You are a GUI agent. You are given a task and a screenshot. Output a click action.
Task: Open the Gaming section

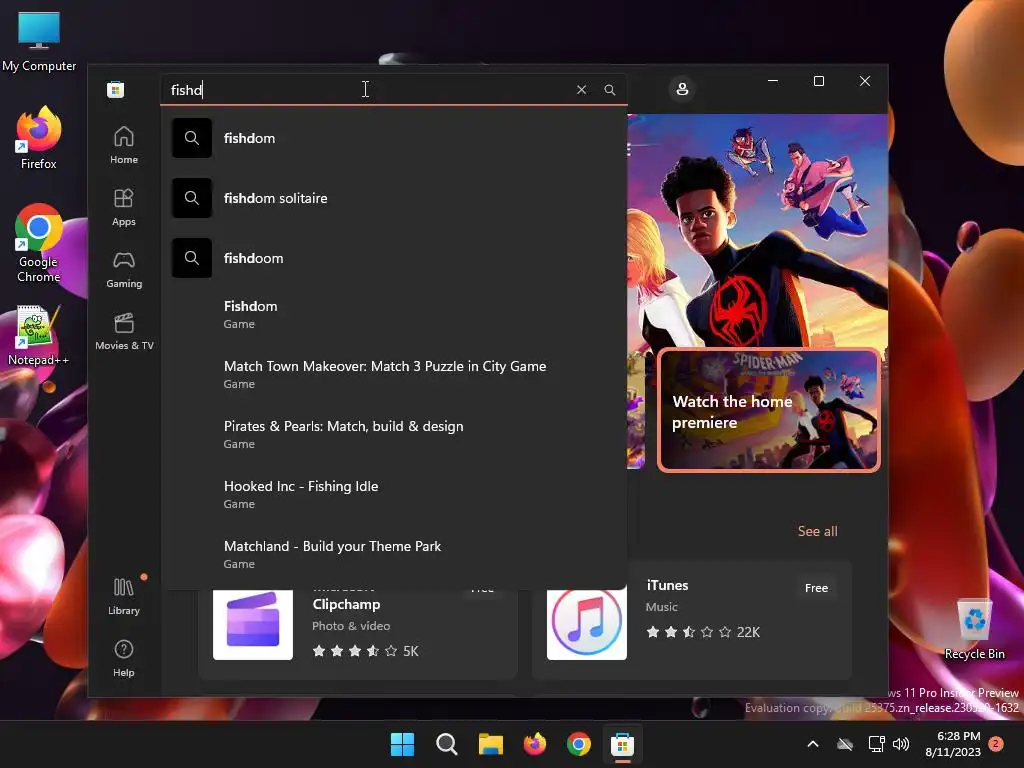click(124, 269)
